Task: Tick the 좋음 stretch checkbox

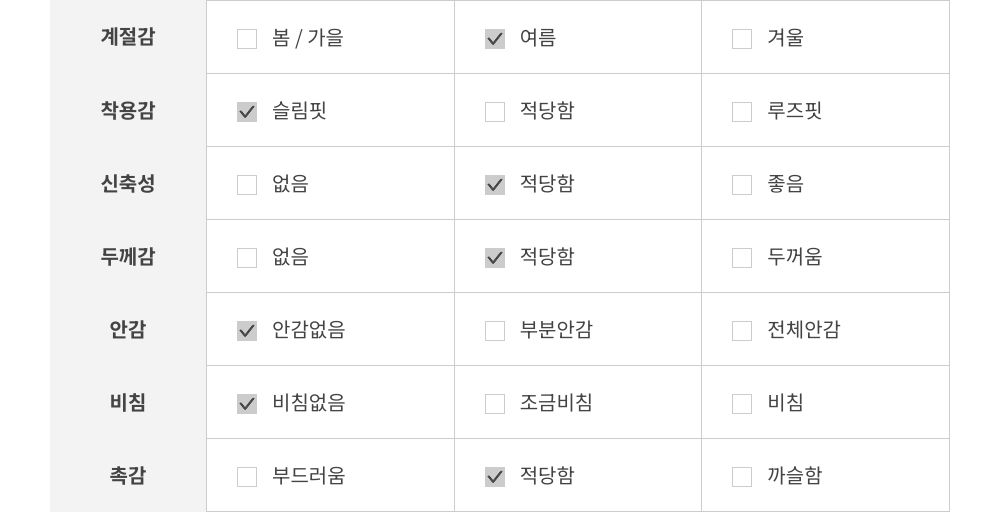Action: tap(742, 185)
